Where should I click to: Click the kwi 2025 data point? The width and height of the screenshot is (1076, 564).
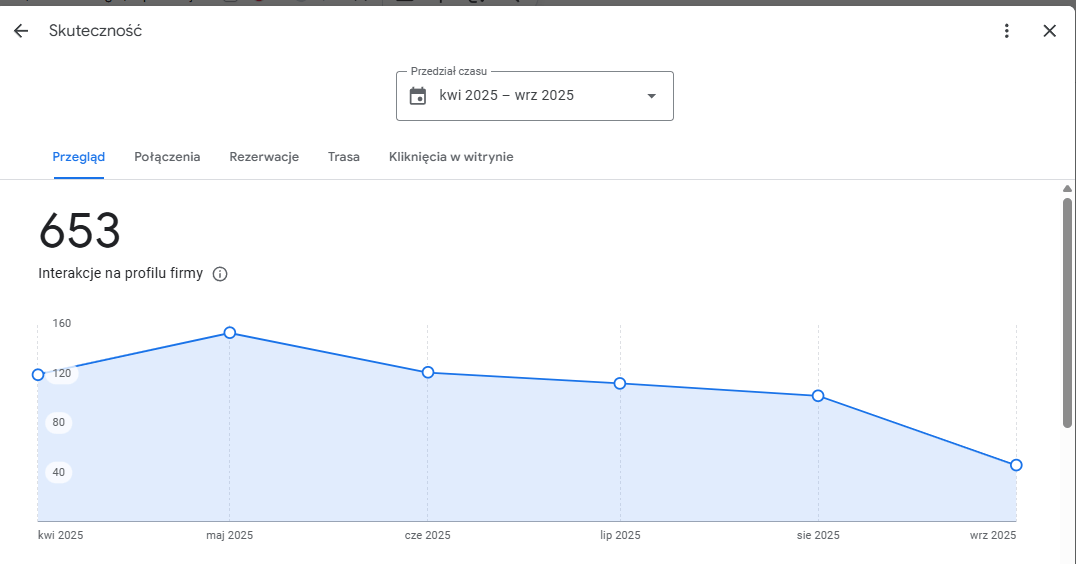click(38, 375)
